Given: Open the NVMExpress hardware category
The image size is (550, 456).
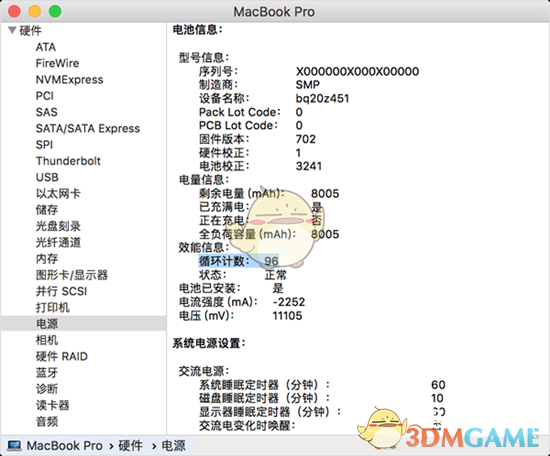Looking at the screenshot, I should (69, 80).
